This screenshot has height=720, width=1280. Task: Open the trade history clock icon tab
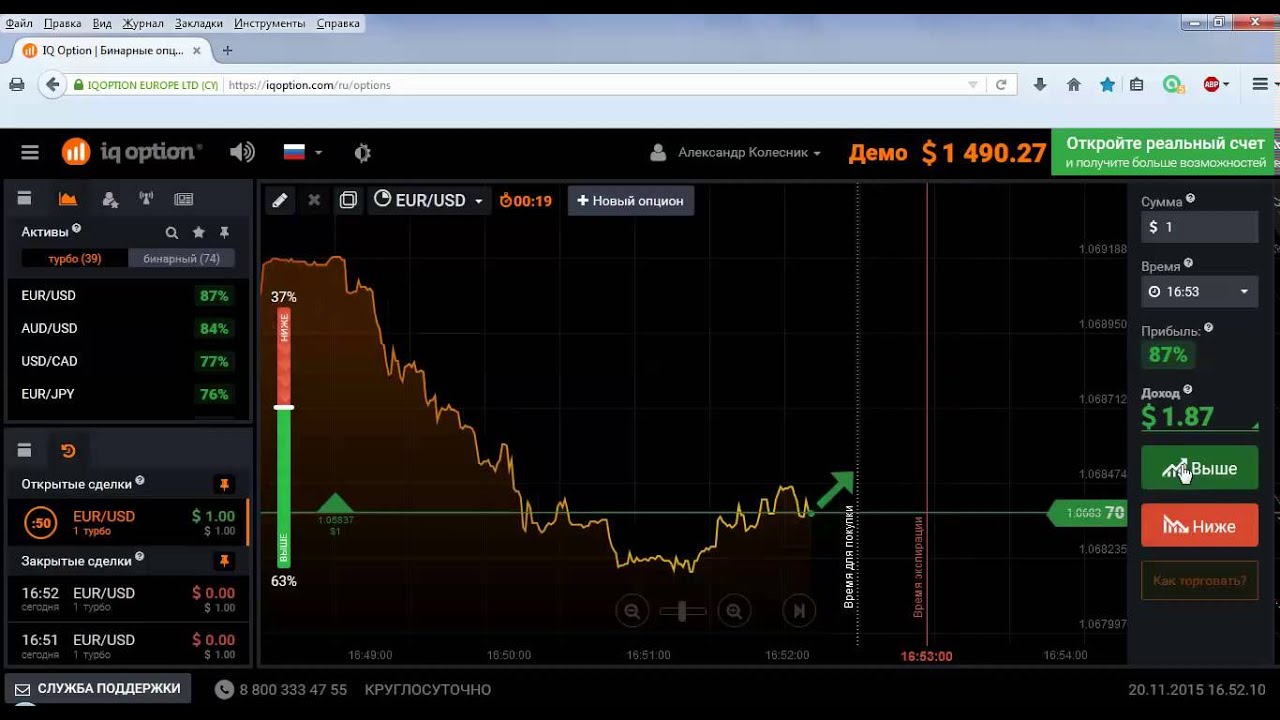coord(68,450)
